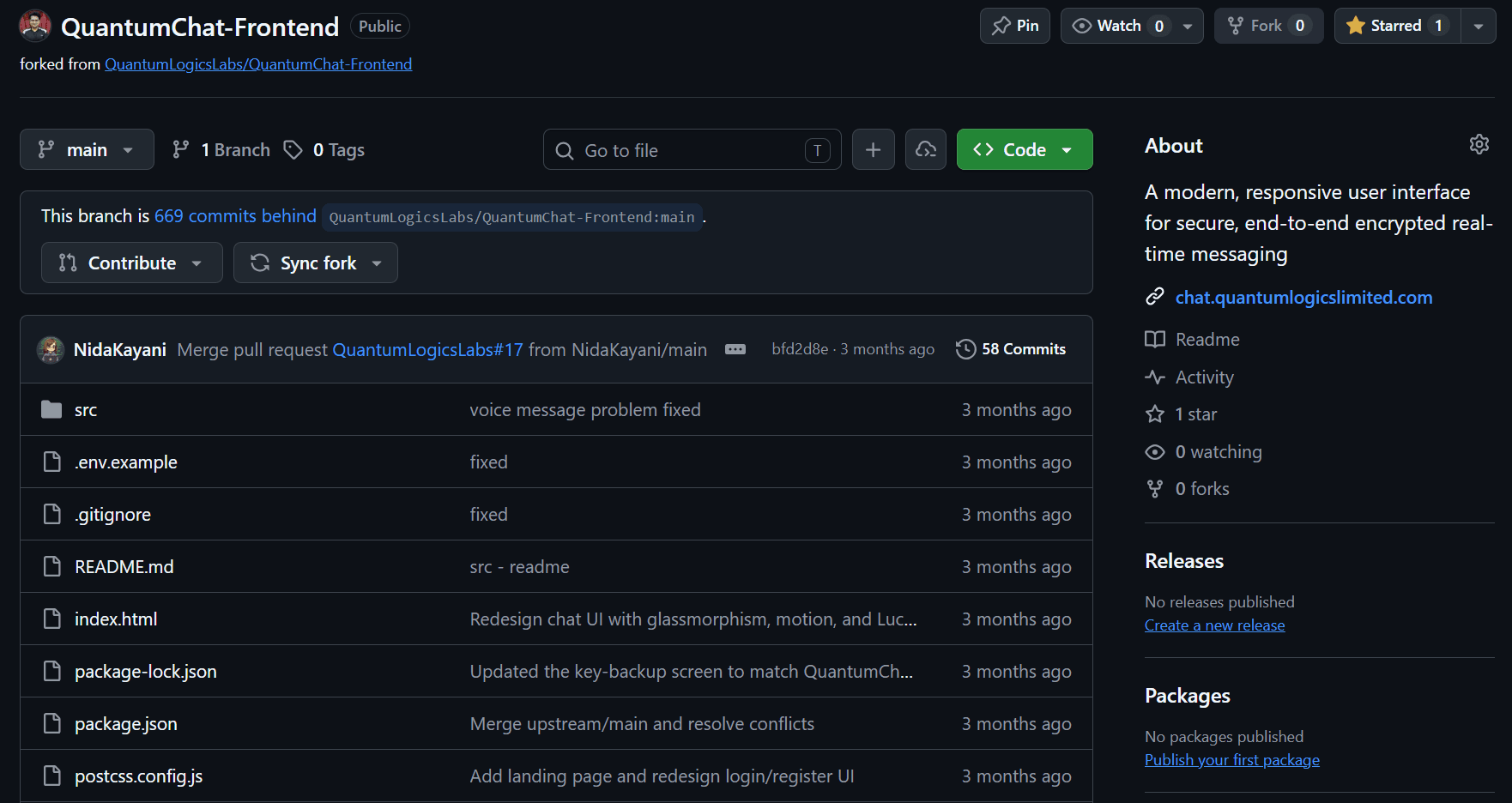Open the NidaKayani author profile
The width and height of the screenshot is (1512, 803).
[120, 350]
